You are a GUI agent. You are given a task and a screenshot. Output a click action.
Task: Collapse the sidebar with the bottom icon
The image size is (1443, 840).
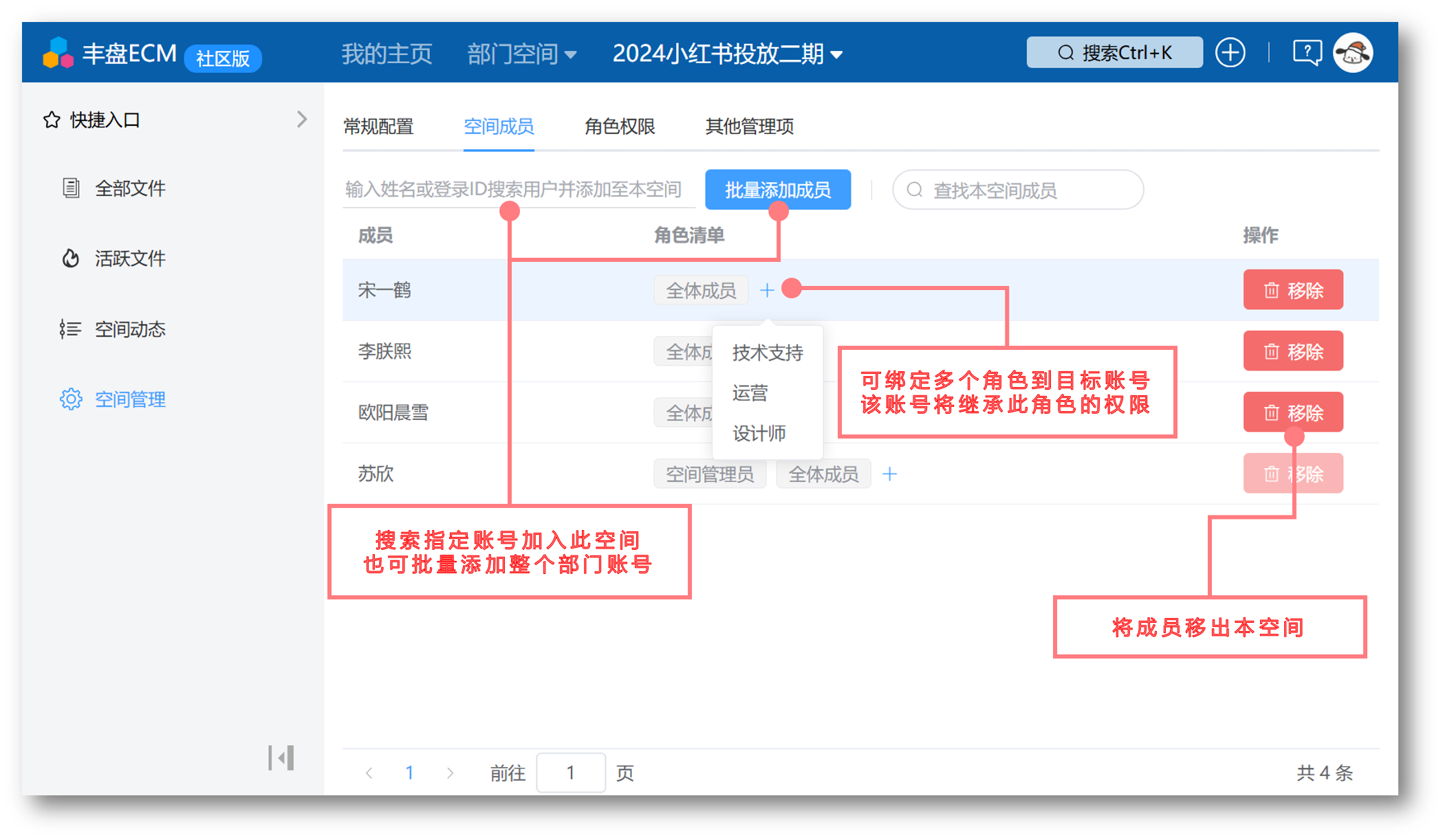281,758
